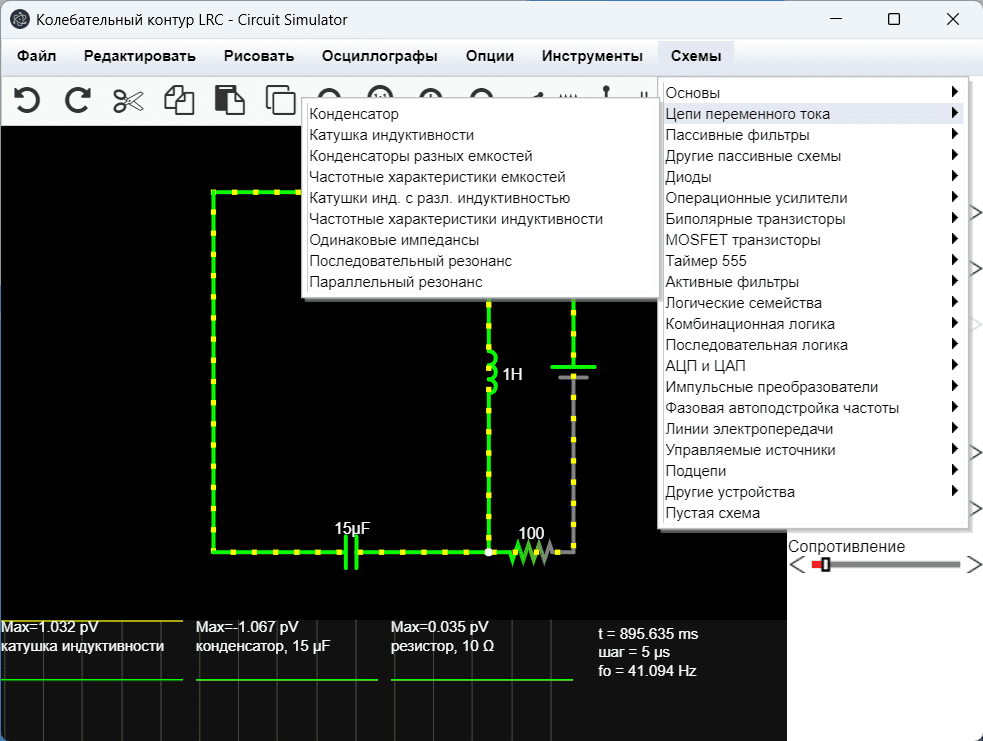Click the Copy toolbar icon
The width and height of the screenshot is (983, 741).
click(179, 100)
